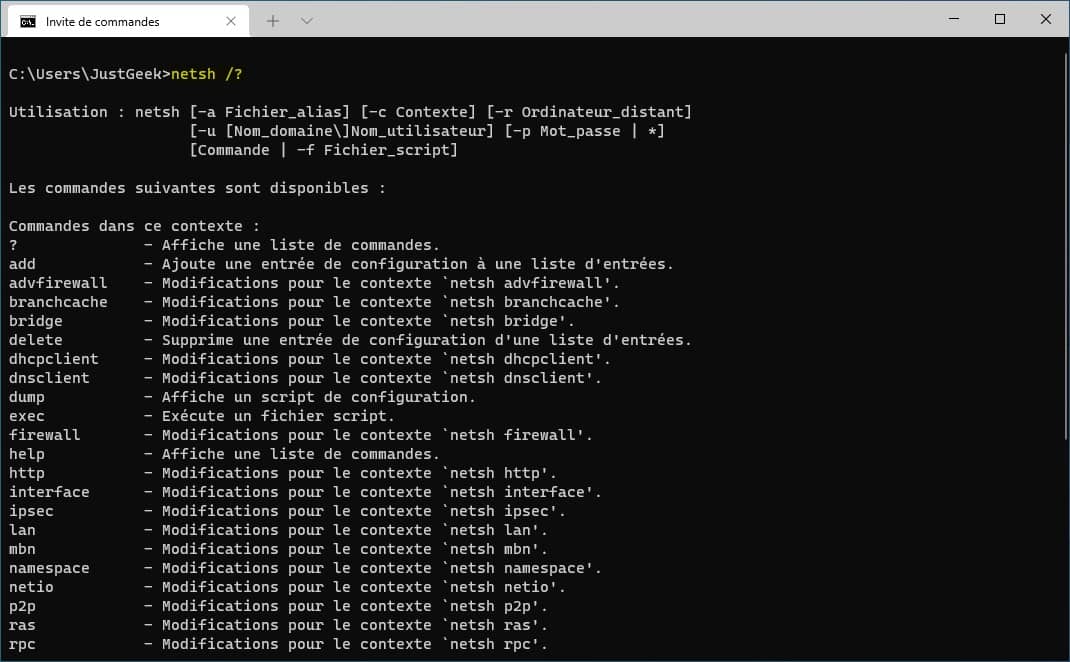
Task: Click the branchcache command line
Action: coord(314,302)
